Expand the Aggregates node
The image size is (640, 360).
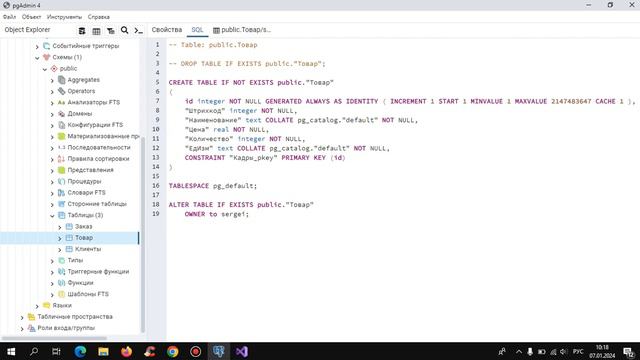[52, 80]
